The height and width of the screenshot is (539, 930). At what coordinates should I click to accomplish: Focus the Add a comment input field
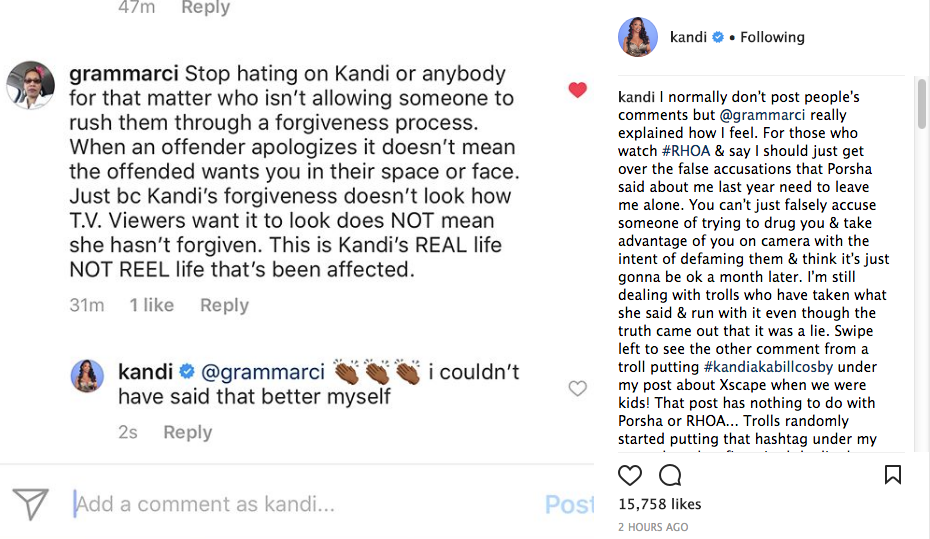300,504
